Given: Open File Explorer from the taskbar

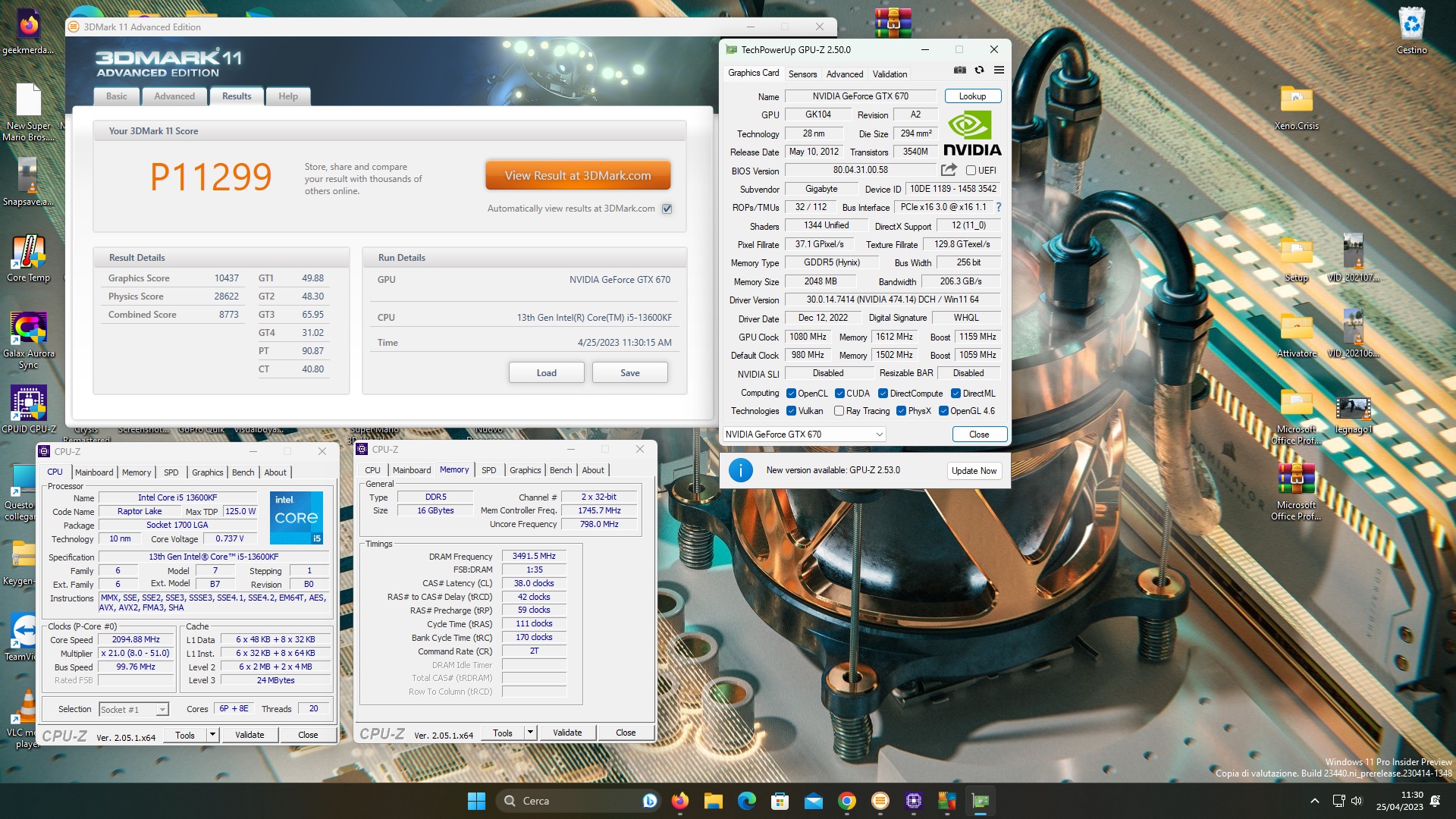Looking at the screenshot, I should [x=713, y=801].
